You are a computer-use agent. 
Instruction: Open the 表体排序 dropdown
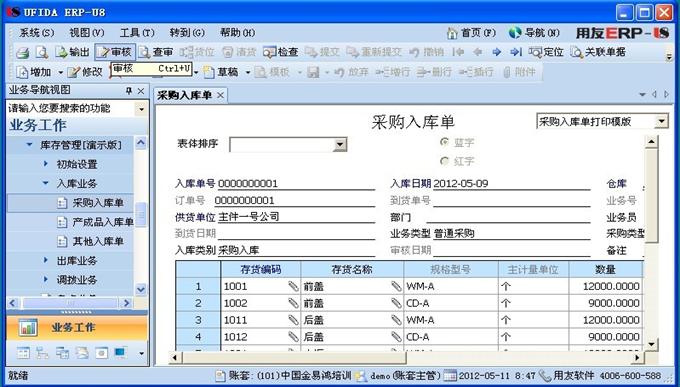coord(340,144)
